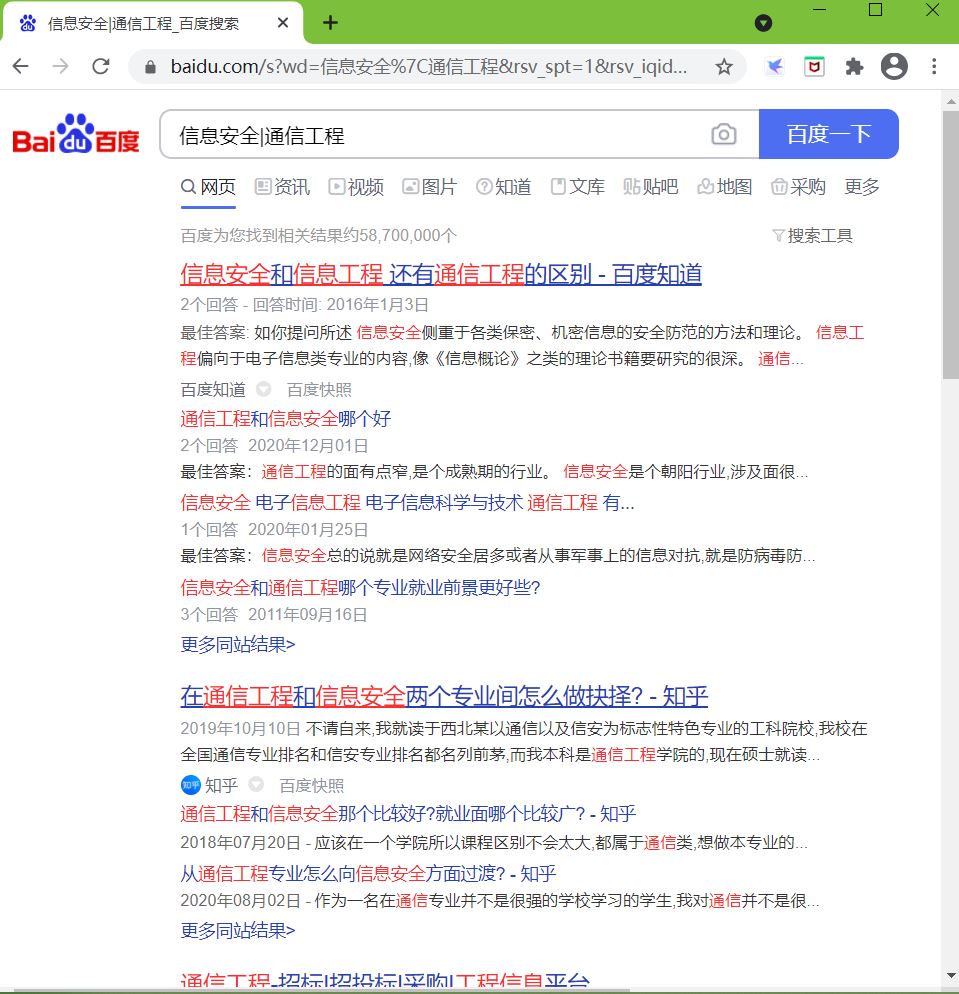Switch to 文库 tab
This screenshot has width=959, height=994.
[577, 187]
